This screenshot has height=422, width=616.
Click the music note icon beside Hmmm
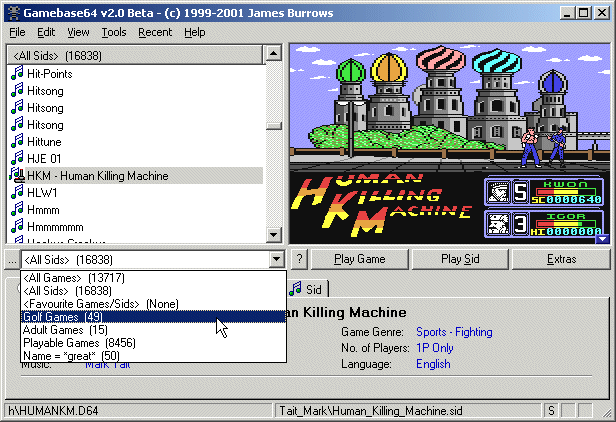click(x=17, y=209)
